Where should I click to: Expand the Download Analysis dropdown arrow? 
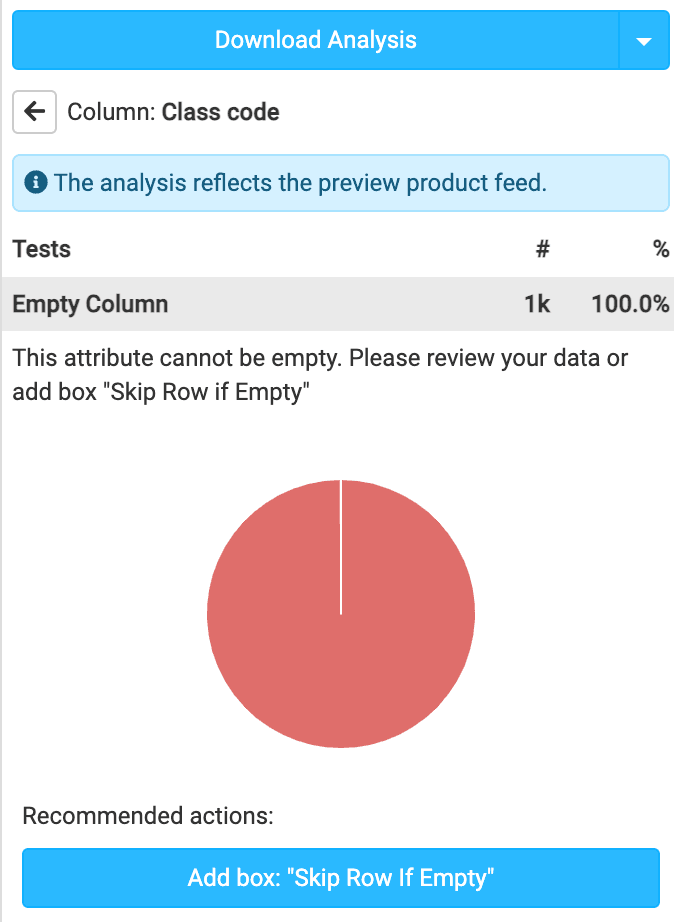point(644,41)
